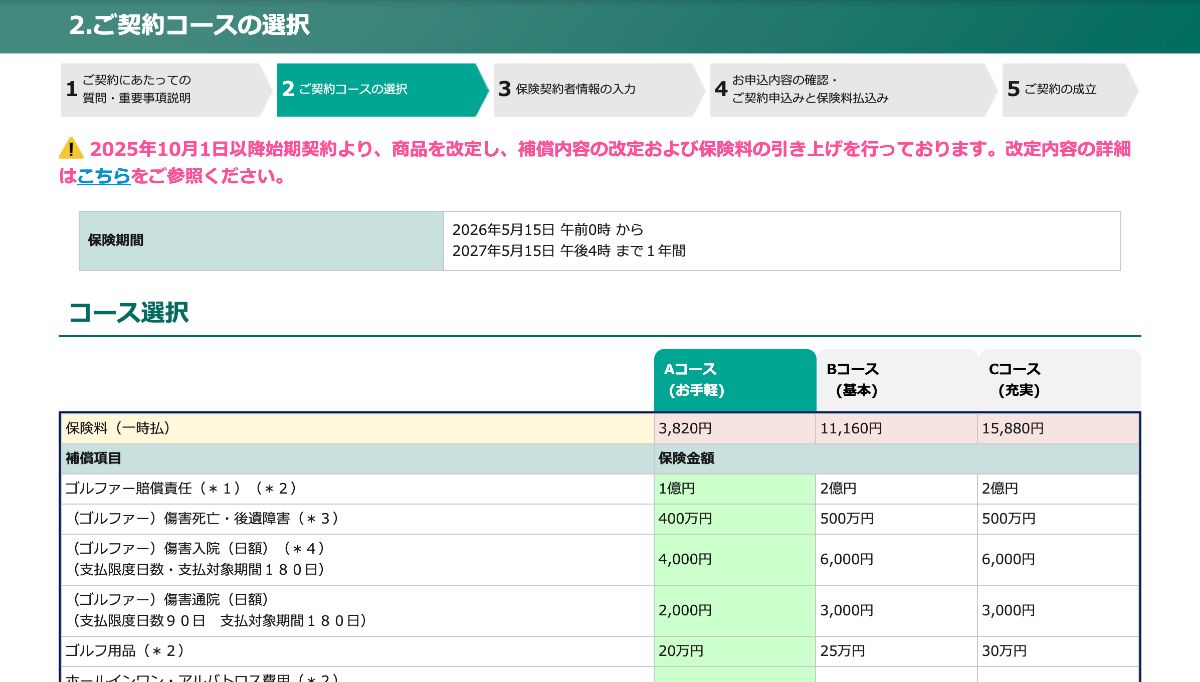Click the 11,160円 premium for B course
Viewport: 1200px width, 682px height.
pyautogui.click(x=851, y=428)
